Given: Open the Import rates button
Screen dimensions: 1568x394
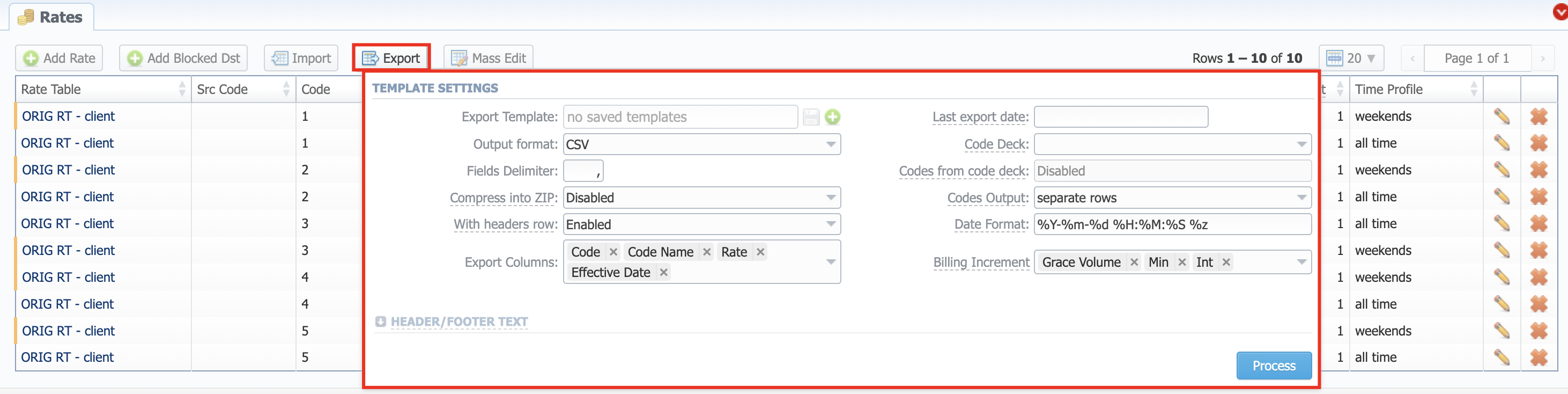Looking at the screenshot, I should [x=301, y=58].
